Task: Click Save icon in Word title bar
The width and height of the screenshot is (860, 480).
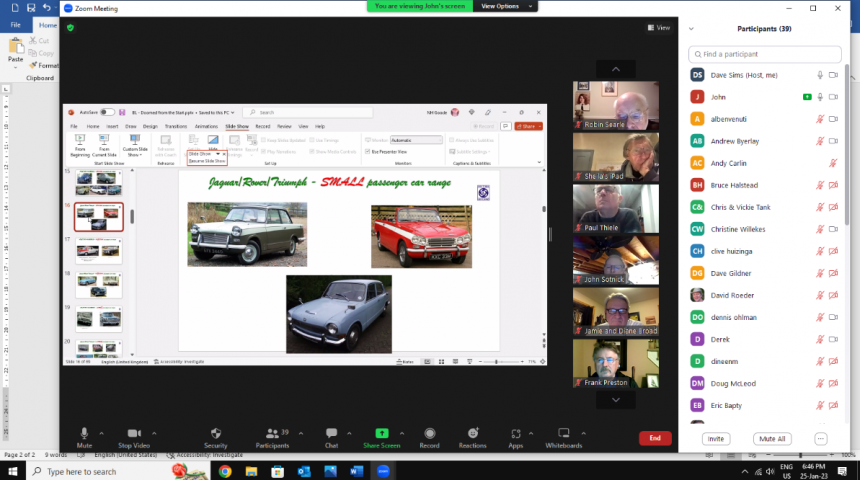Action: 31,8
